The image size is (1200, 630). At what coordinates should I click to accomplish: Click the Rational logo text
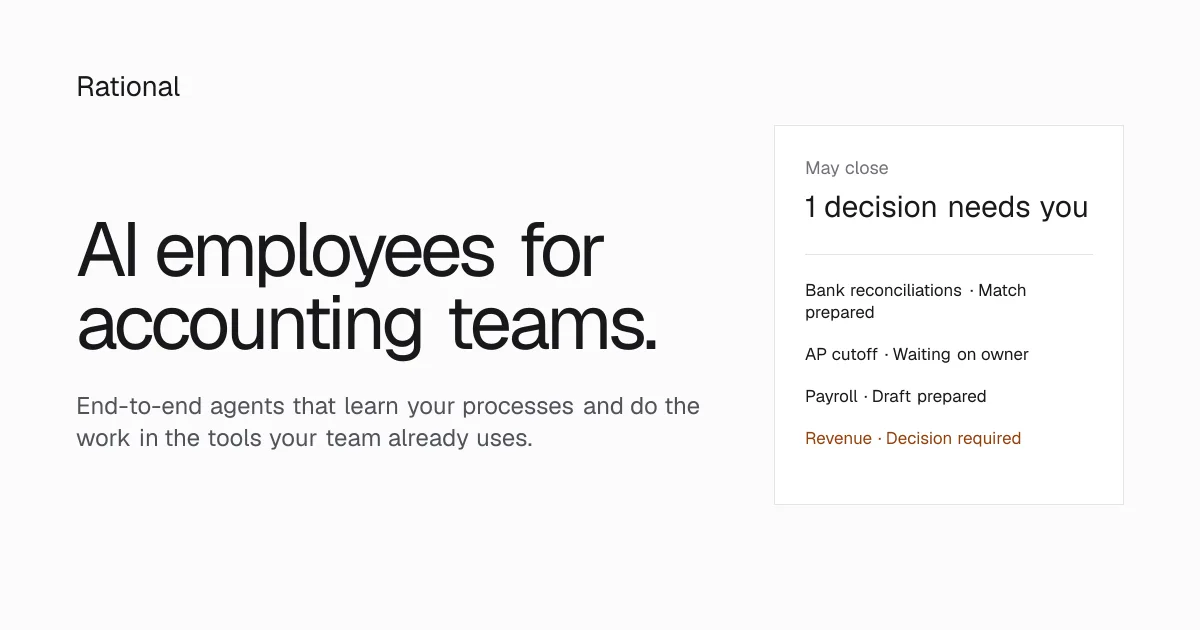pos(128,87)
